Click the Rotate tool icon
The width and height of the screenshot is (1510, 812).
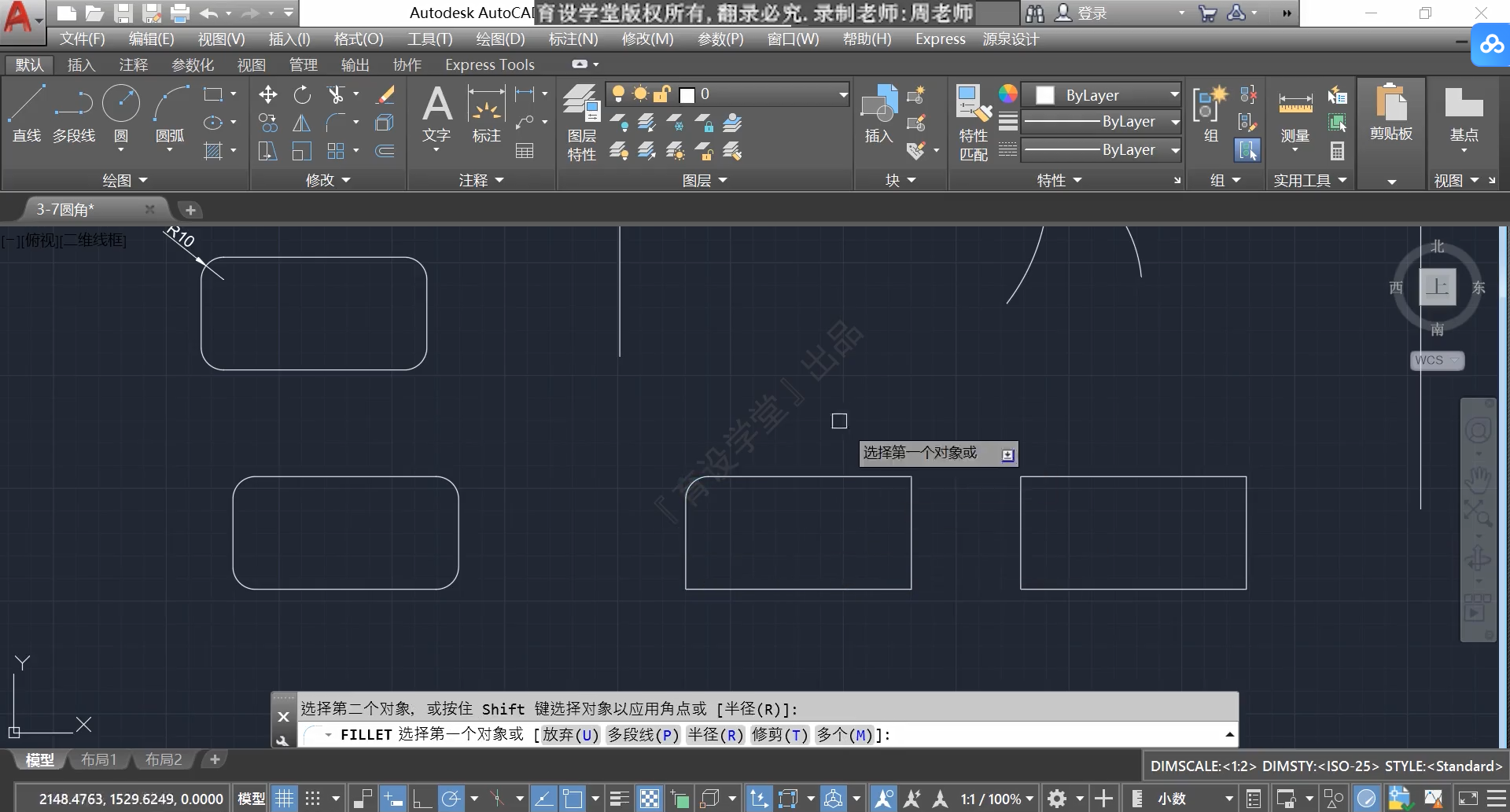(x=302, y=95)
